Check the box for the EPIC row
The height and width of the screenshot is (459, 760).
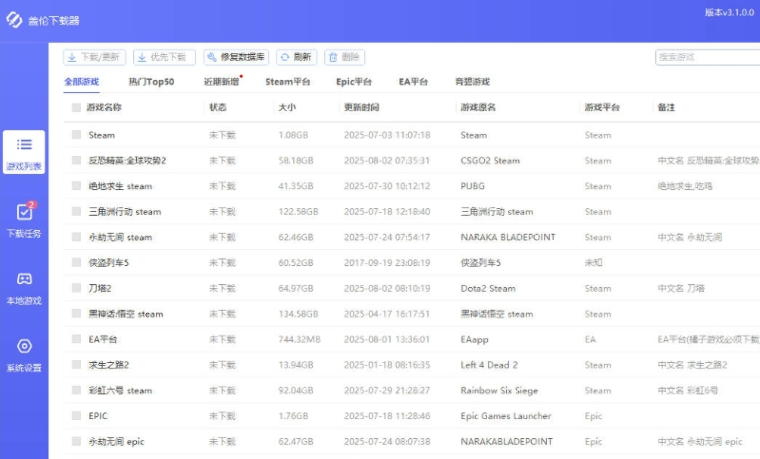point(76,415)
